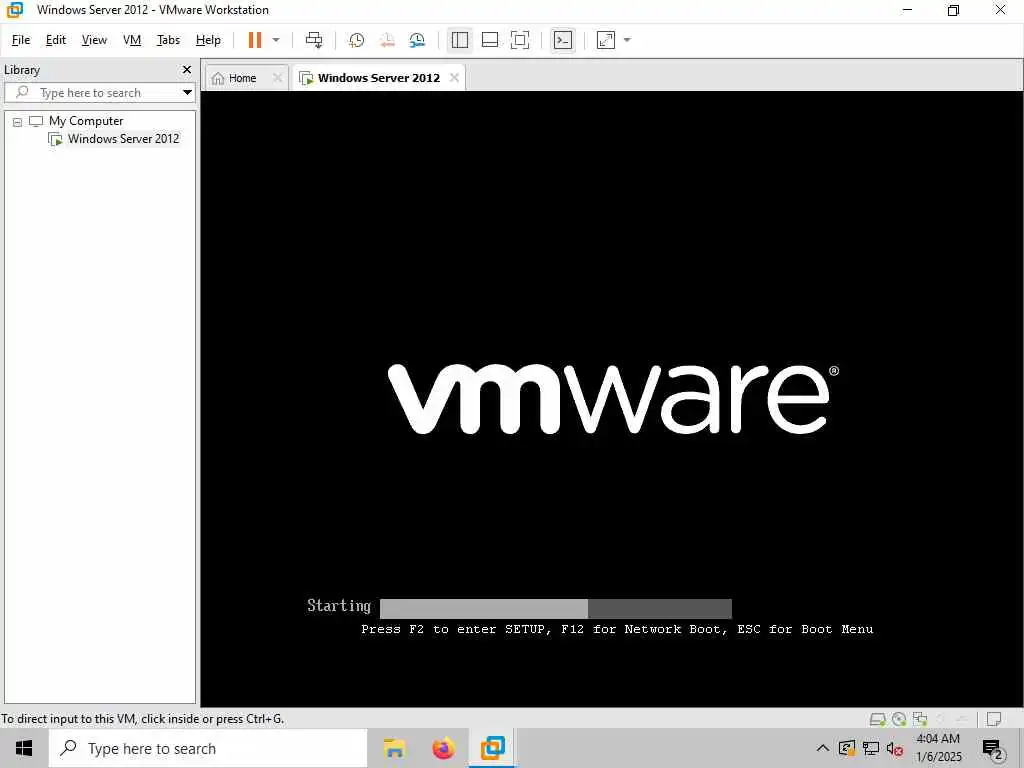This screenshot has width=1024, height=768.
Task: Open File Explorer from the taskbar
Action: click(x=394, y=748)
